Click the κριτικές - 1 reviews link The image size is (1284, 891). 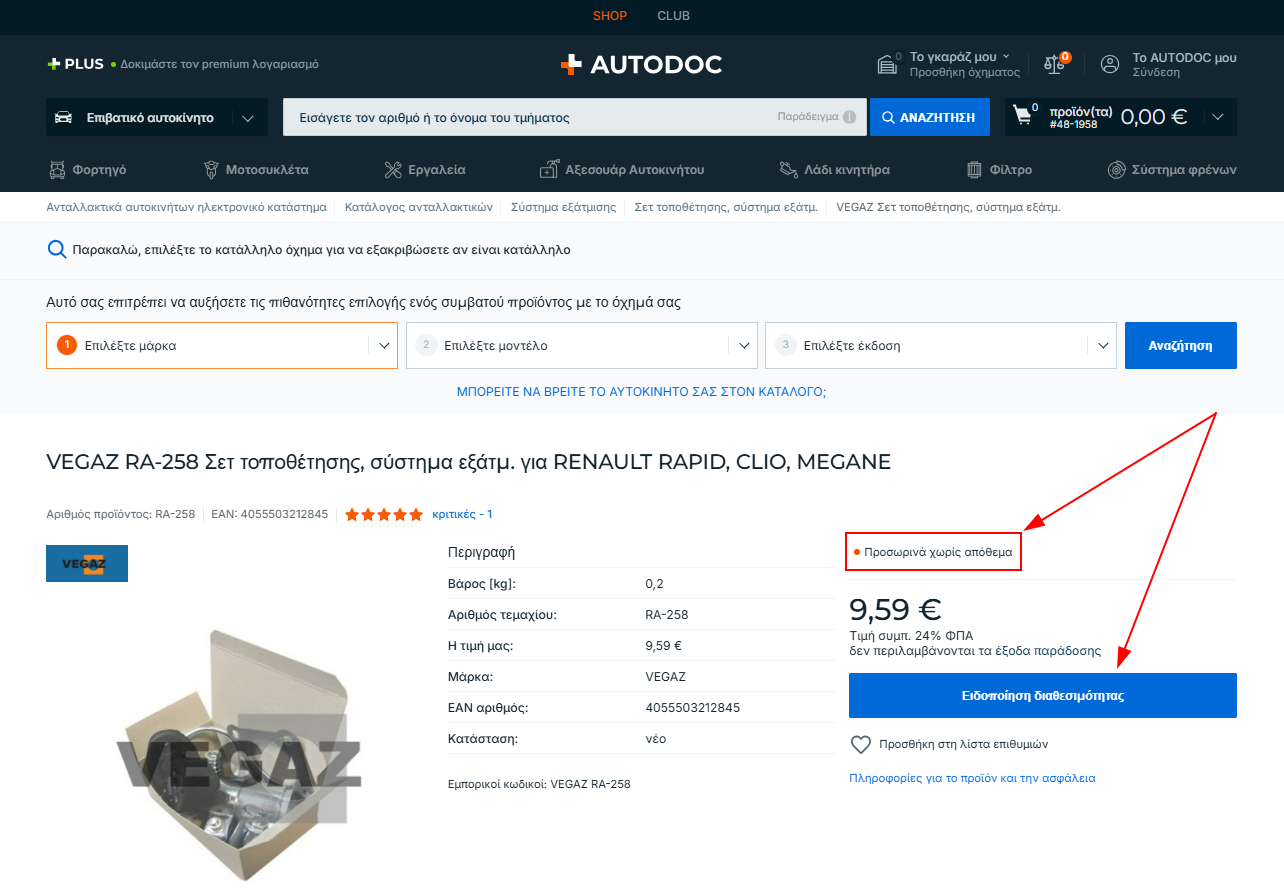pos(462,514)
